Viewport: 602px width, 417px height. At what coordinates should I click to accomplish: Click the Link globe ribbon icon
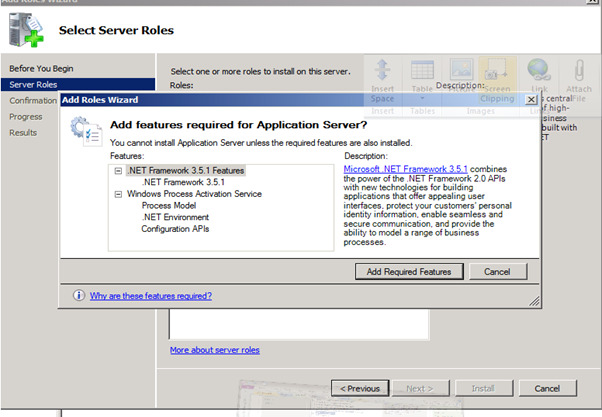point(539,70)
